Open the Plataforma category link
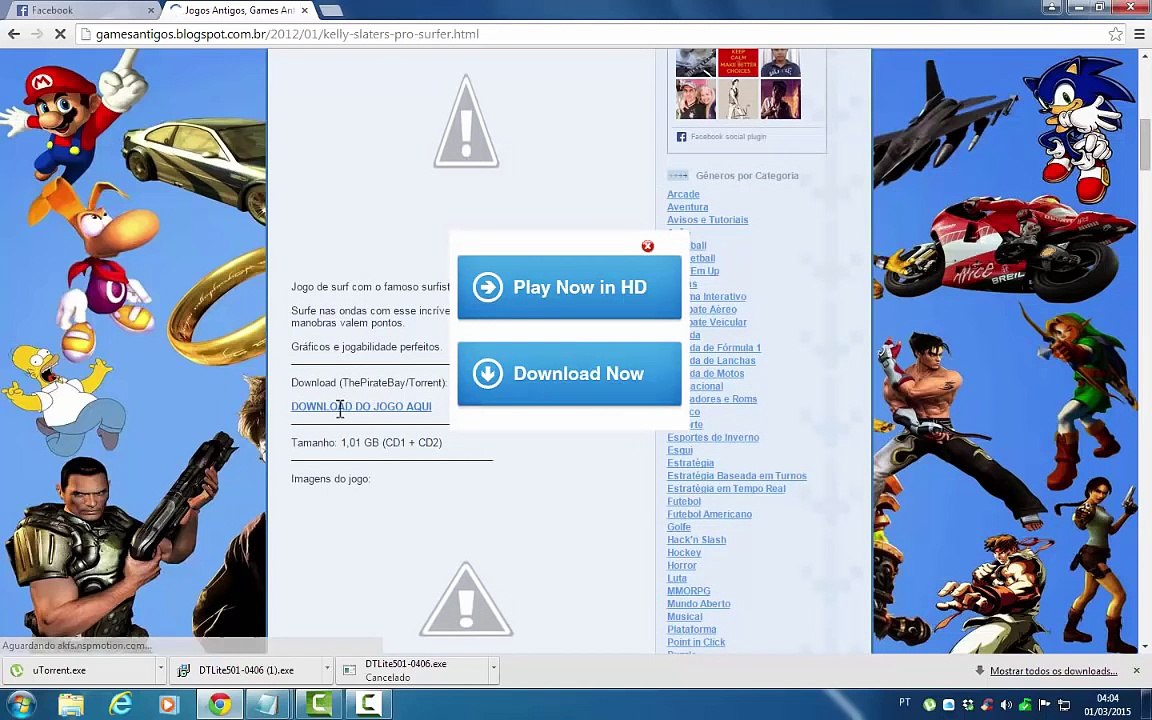1152x720 pixels. pyautogui.click(x=691, y=630)
